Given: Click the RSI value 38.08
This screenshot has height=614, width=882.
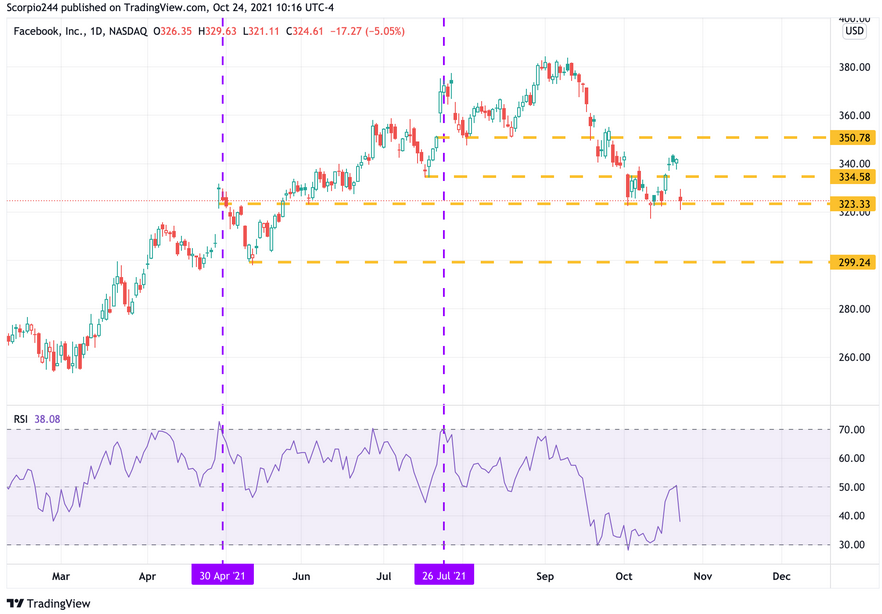Looking at the screenshot, I should click(47, 419).
